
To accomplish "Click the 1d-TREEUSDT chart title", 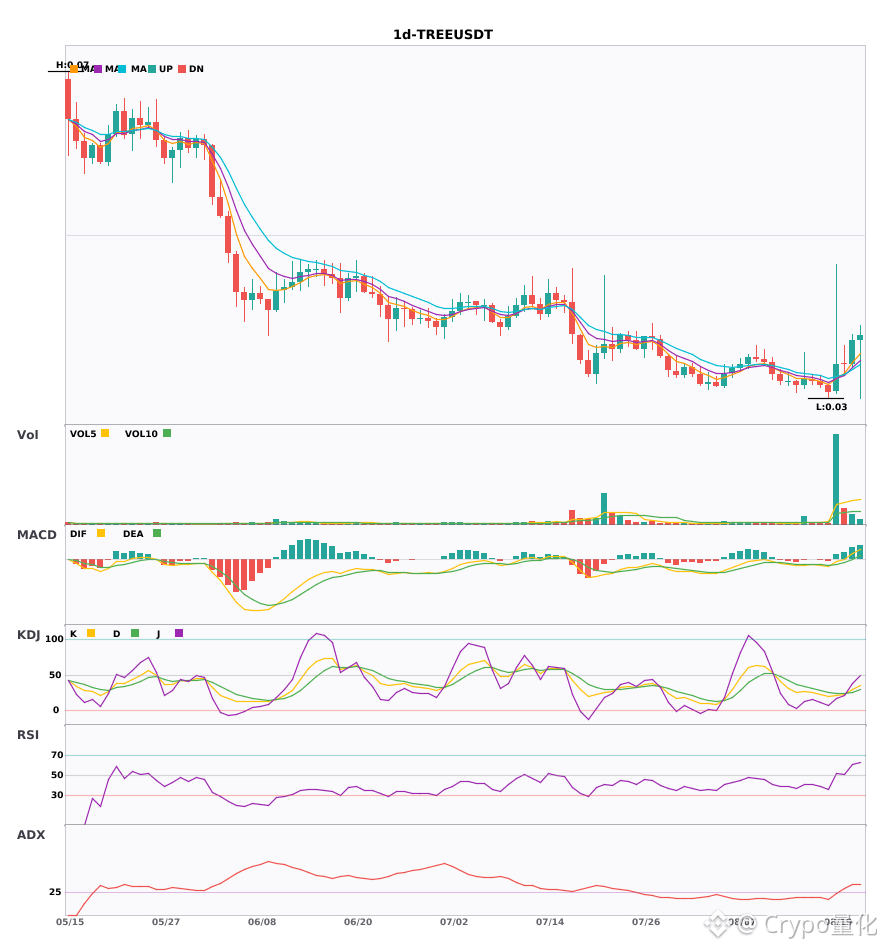I will [x=443, y=35].
